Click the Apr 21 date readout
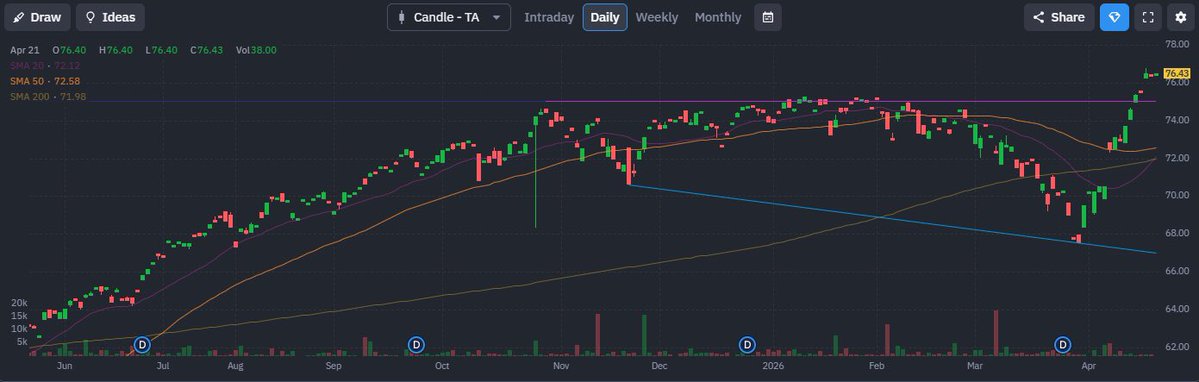The height and width of the screenshot is (382, 1199). 25,50
